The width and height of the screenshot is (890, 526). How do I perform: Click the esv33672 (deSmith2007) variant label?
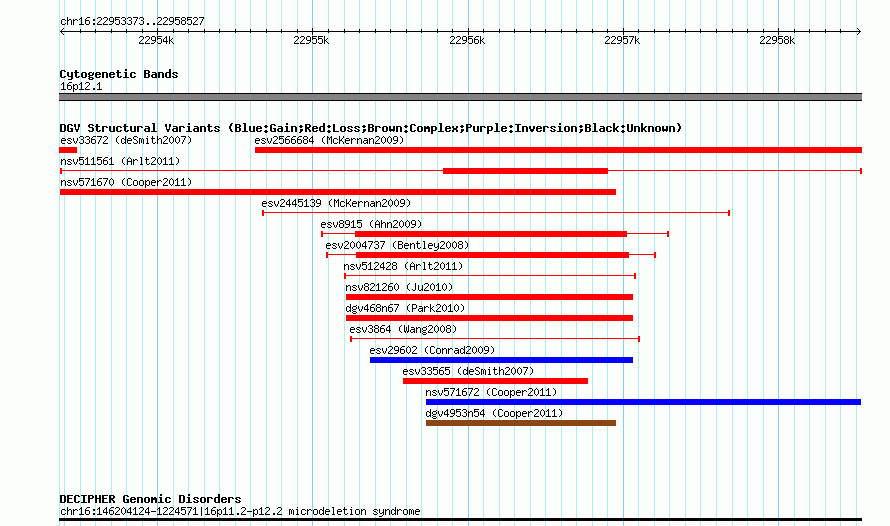126,140
